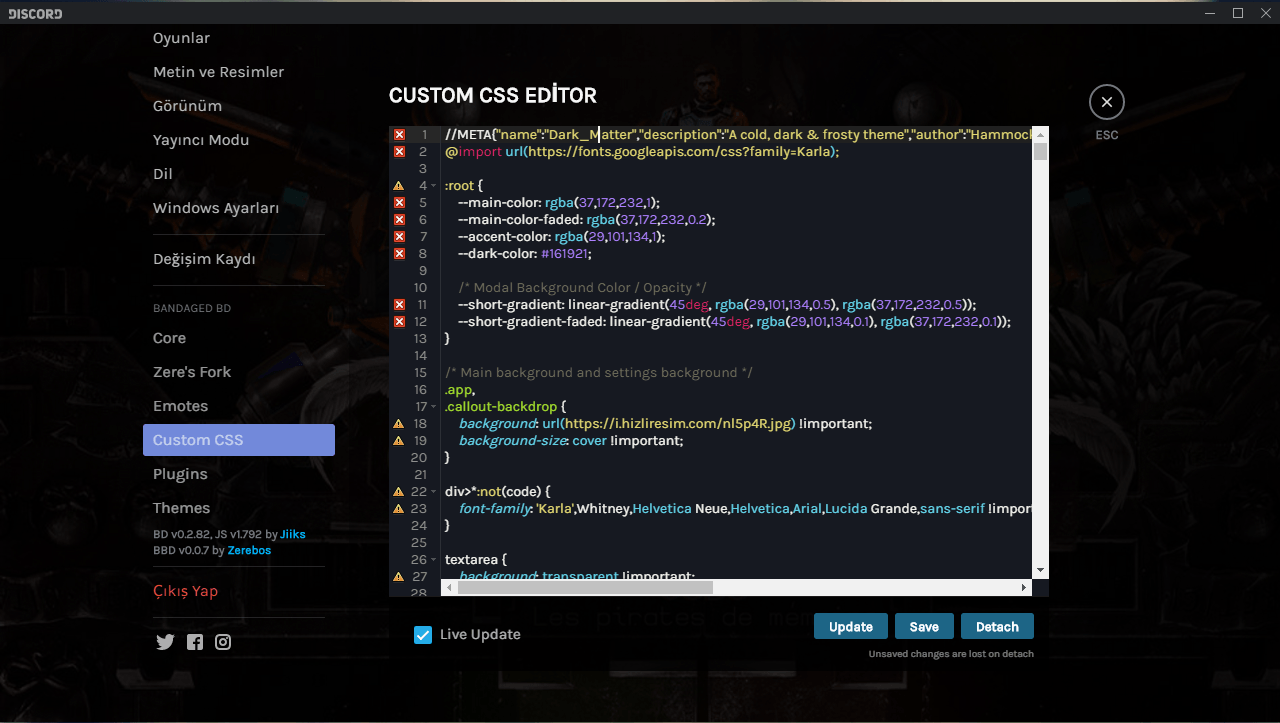Open the Jiiks author link
This screenshot has width=1280, height=723.
point(293,534)
